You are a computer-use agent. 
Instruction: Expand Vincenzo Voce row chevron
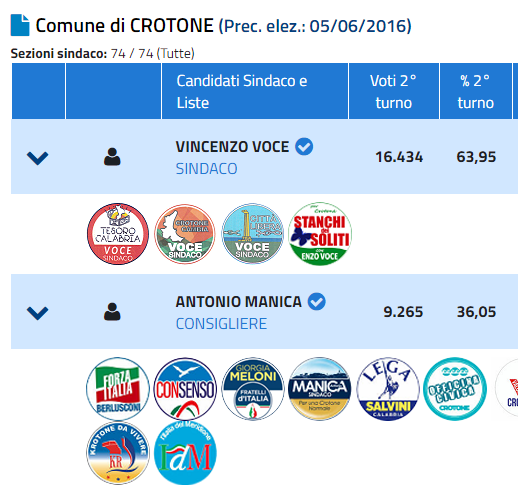click(38, 158)
